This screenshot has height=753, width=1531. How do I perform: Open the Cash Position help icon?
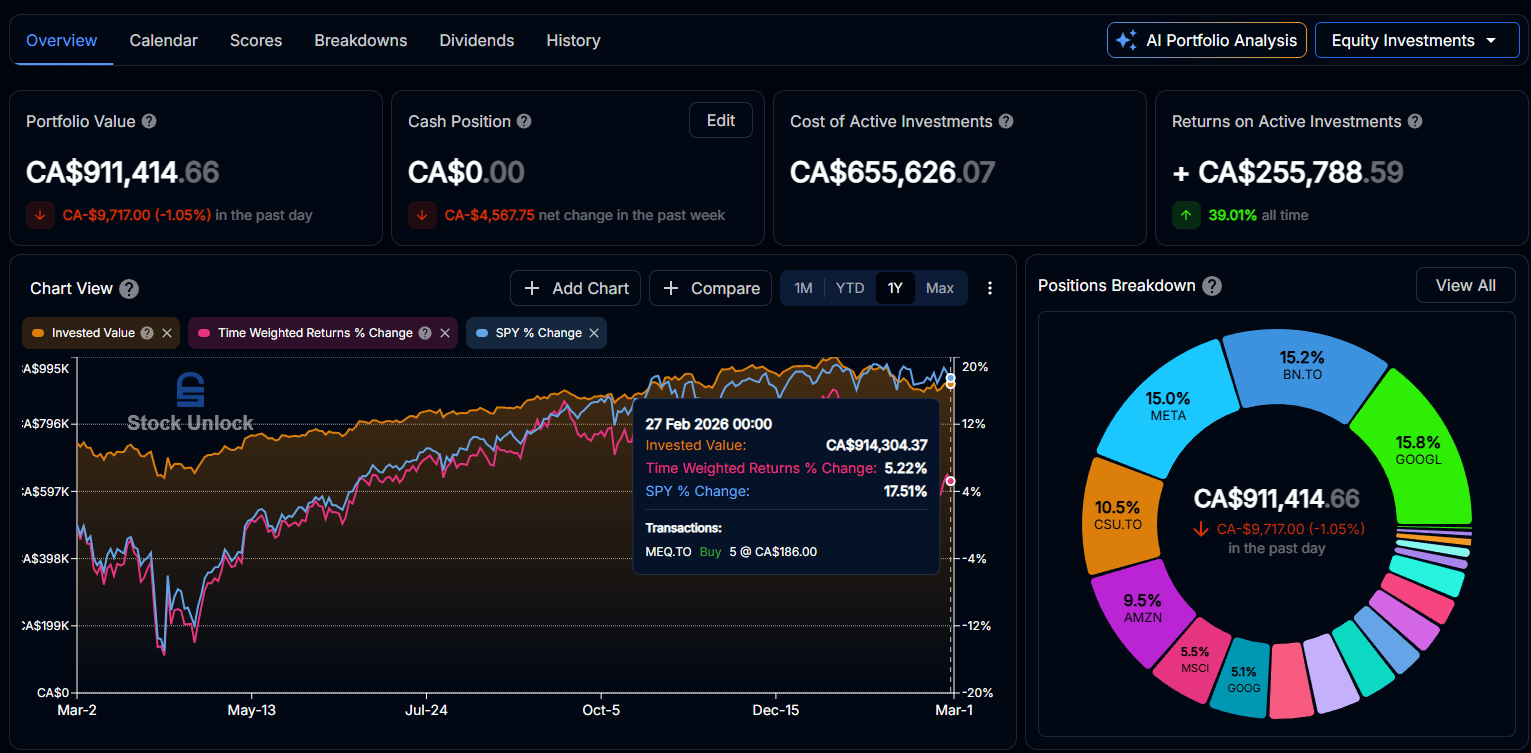pyautogui.click(x=524, y=121)
